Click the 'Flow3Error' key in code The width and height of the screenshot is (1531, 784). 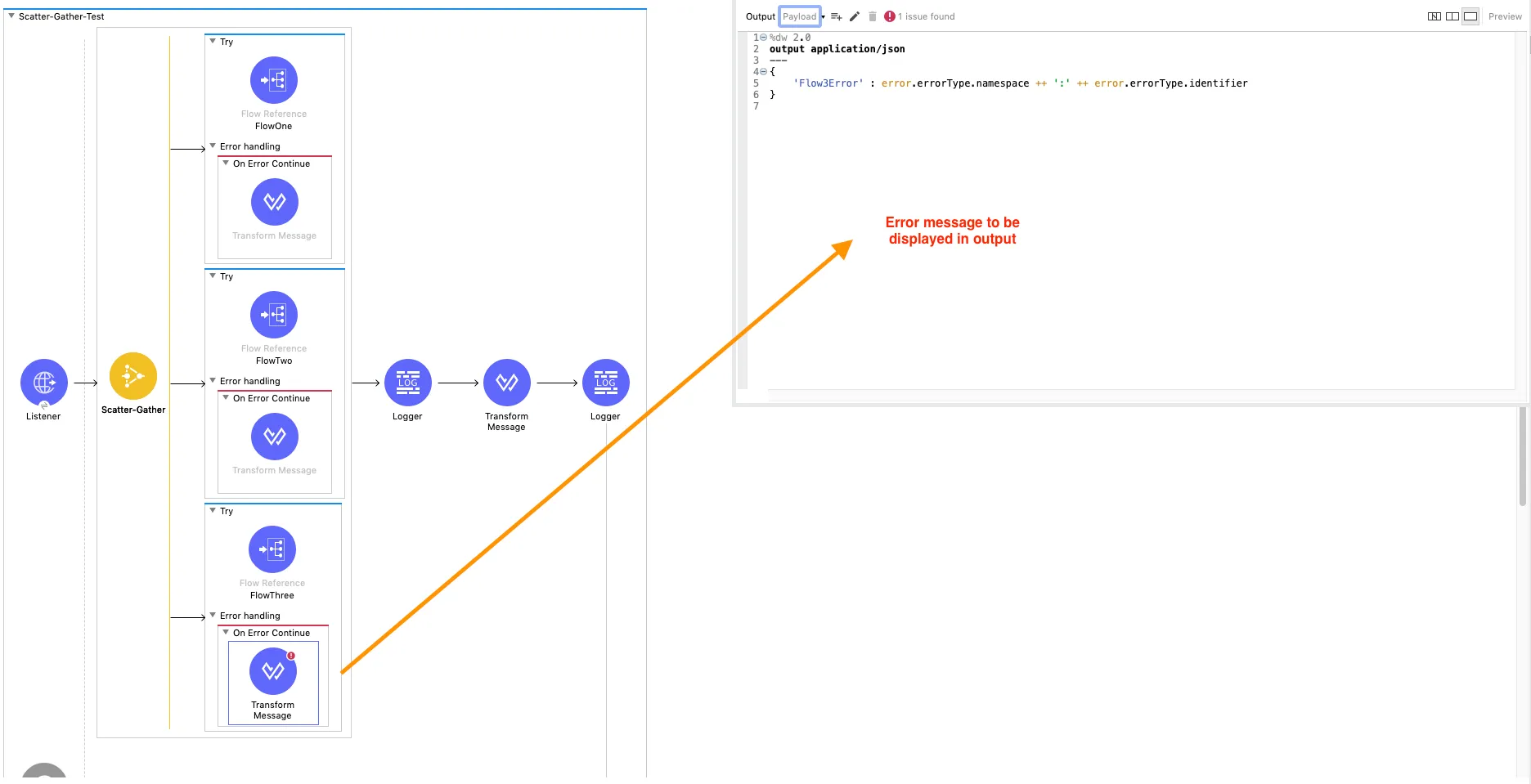(828, 83)
